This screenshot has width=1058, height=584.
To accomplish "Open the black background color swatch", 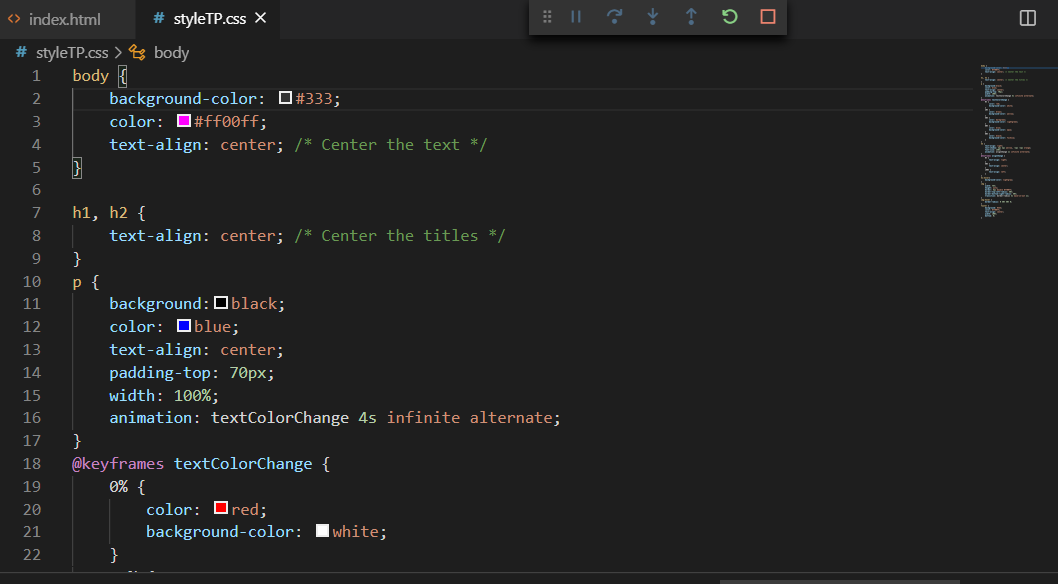I will pyautogui.click(x=221, y=303).
